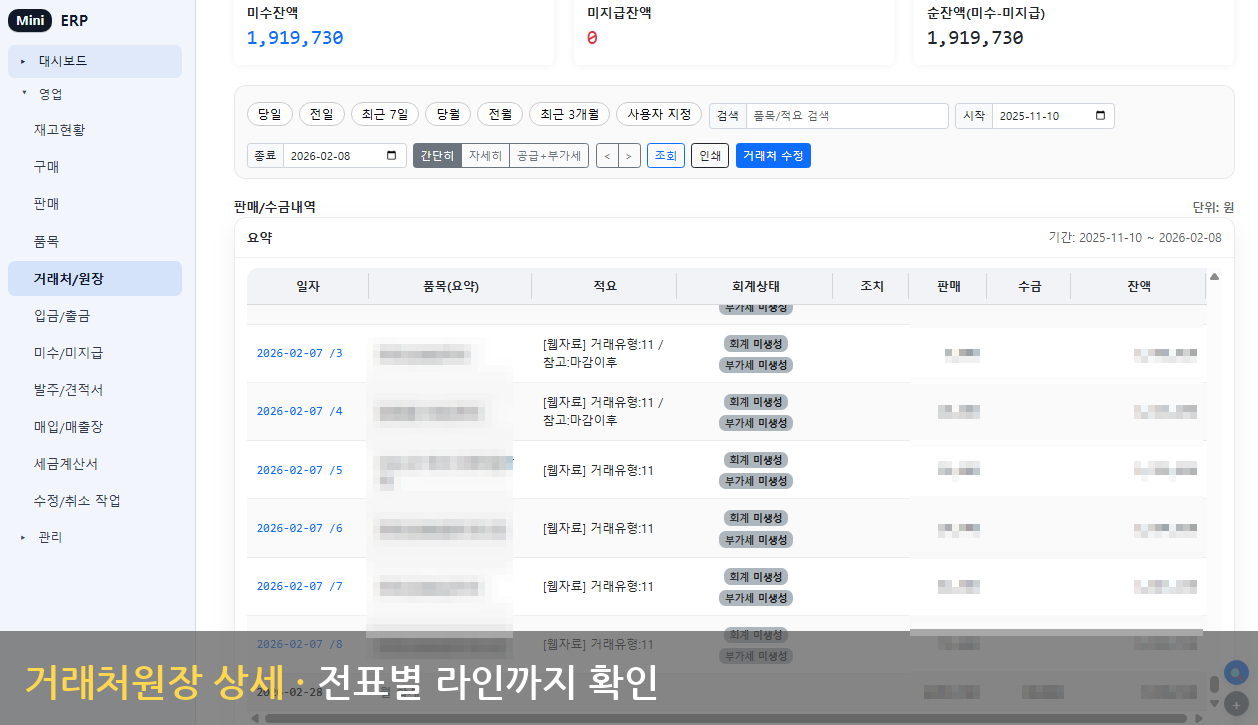Viewport: 1258px width, 725px height.
Task: Open the calendar picker on the 시작 date field
Action: pyautogui.click(x=1100, y=116)
